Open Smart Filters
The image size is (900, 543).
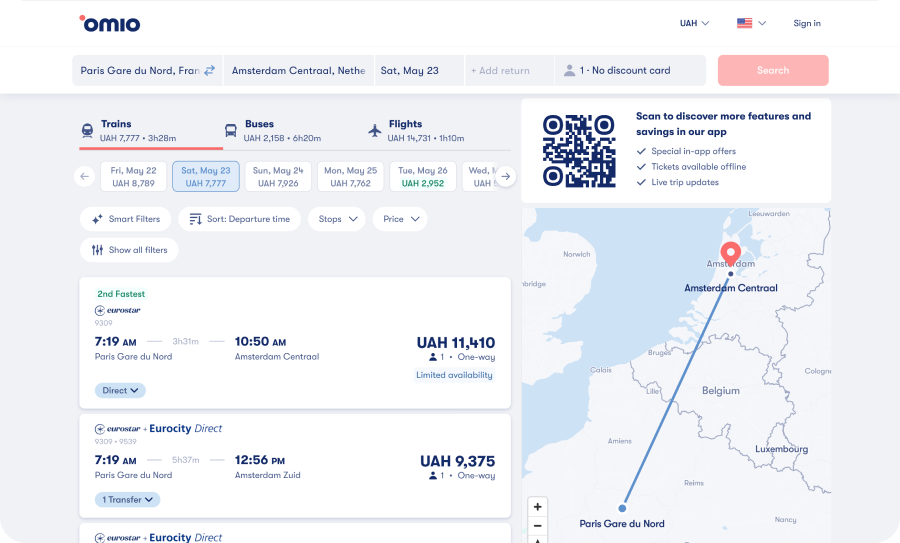point(126,219)
